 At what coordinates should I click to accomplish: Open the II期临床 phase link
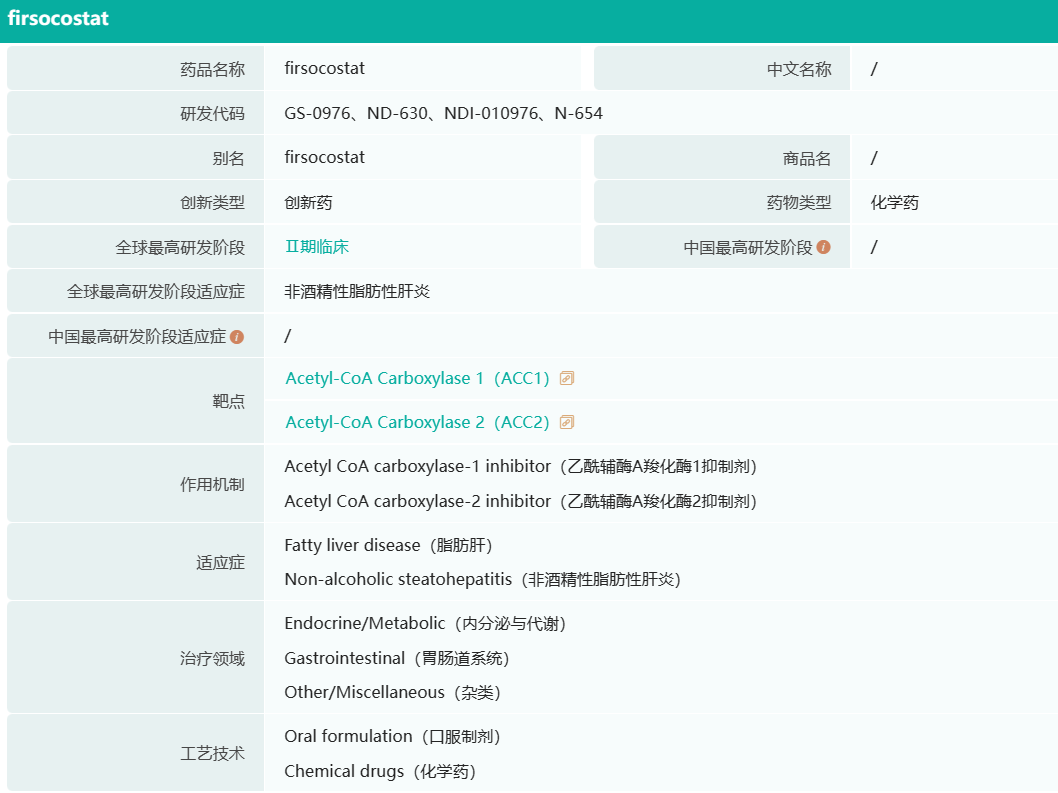tap(317, 247)
